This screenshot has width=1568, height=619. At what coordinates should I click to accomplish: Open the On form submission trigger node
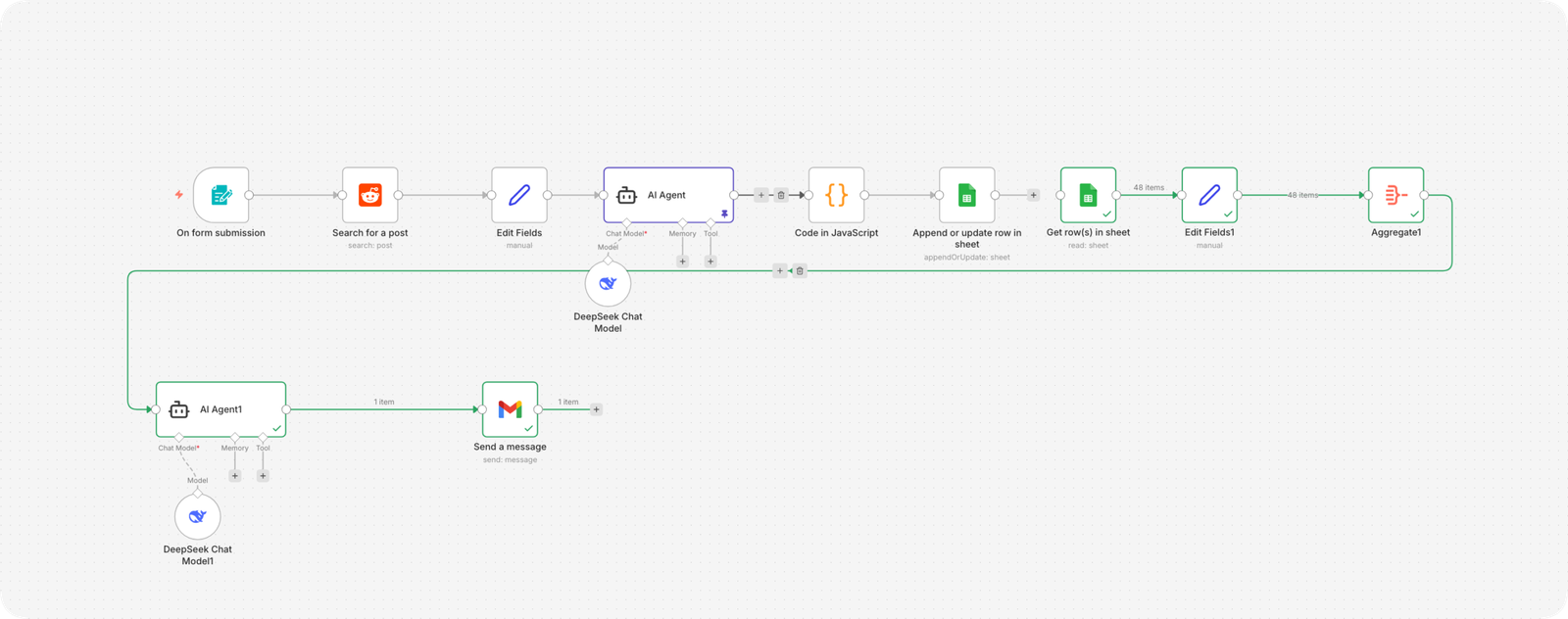pos(220,195)
